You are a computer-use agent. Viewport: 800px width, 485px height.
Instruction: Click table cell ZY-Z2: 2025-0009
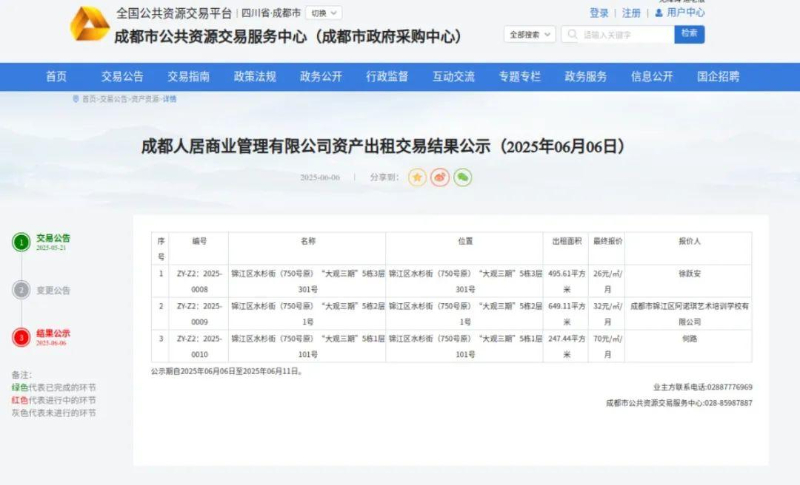pos(199,314)
